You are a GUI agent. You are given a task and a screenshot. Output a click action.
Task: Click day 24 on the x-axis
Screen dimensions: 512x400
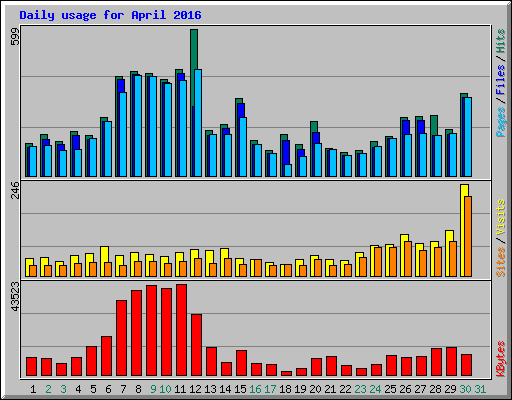point(375,389)
